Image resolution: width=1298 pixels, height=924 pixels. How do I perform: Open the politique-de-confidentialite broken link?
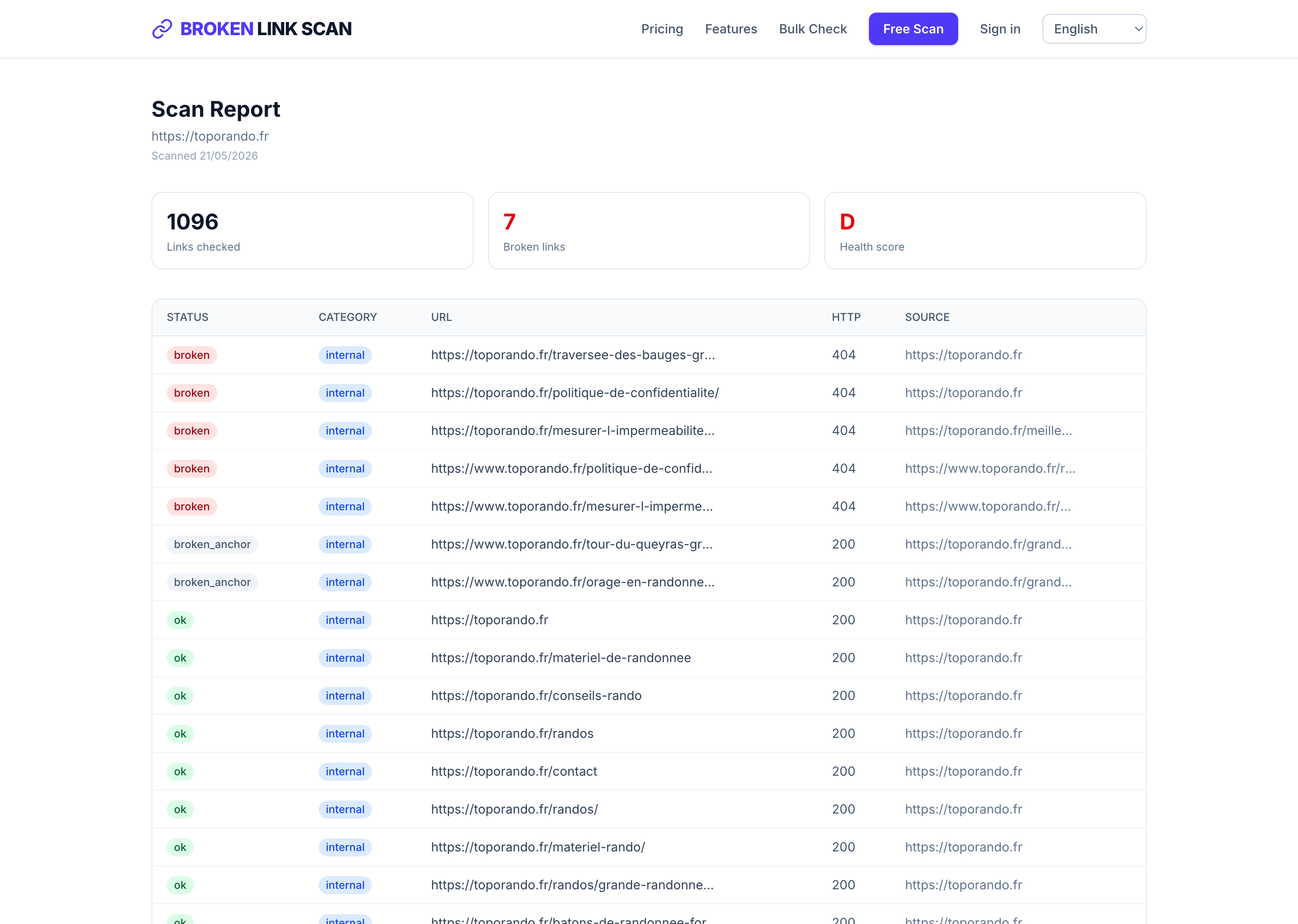575,393
